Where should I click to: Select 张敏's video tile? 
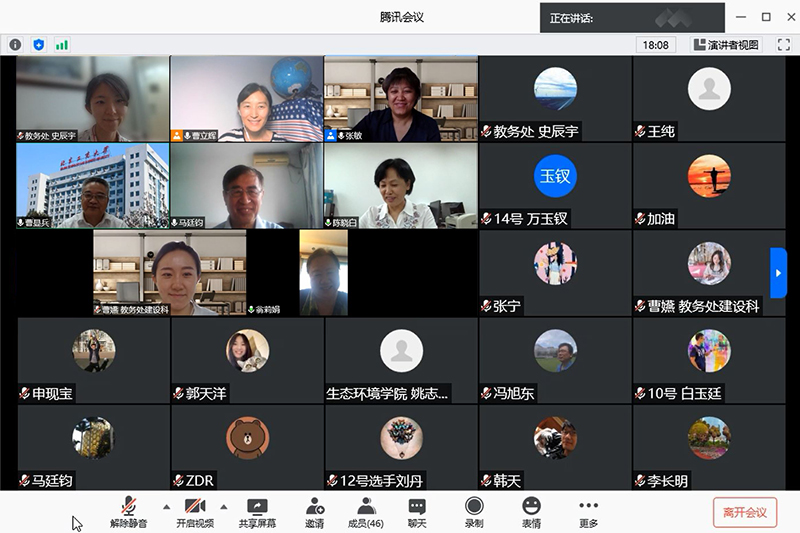tap(400, 99)
